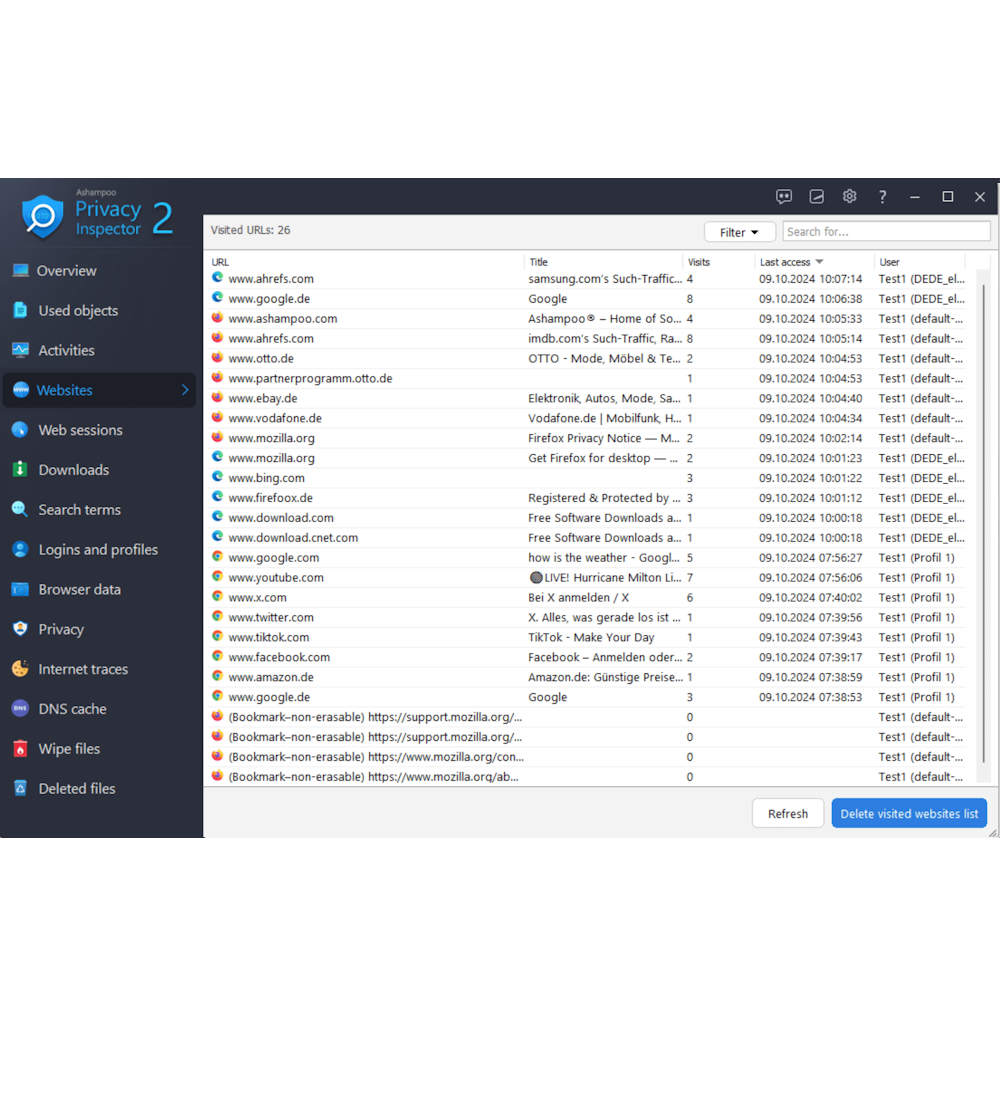Viewport: 1000px width, 1100px height.
Task: Click the DNS cache sidebar icon
Action: pos(20,709)
